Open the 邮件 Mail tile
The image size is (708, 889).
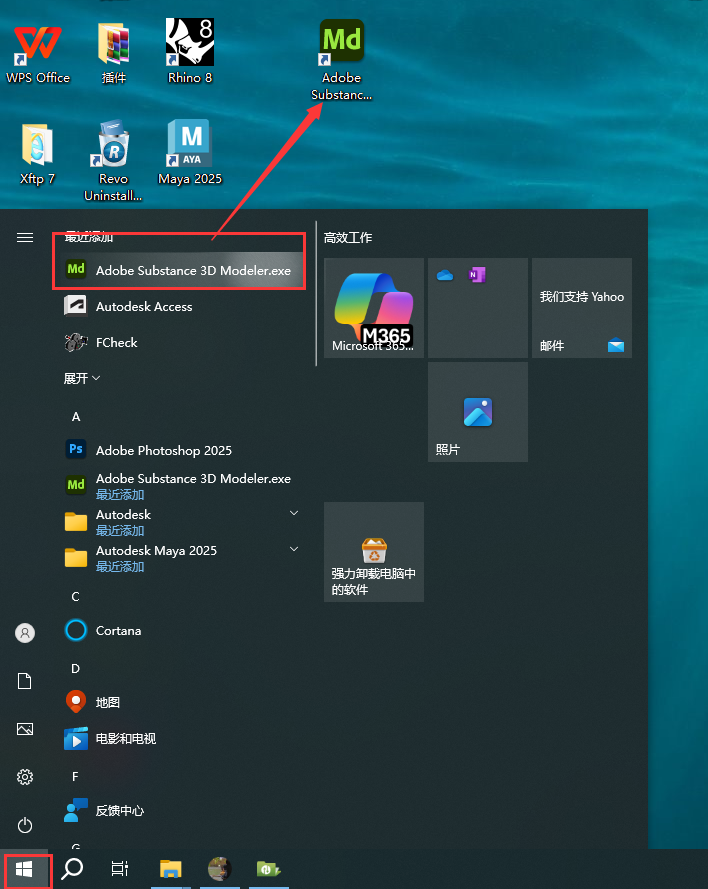(582, 308)
